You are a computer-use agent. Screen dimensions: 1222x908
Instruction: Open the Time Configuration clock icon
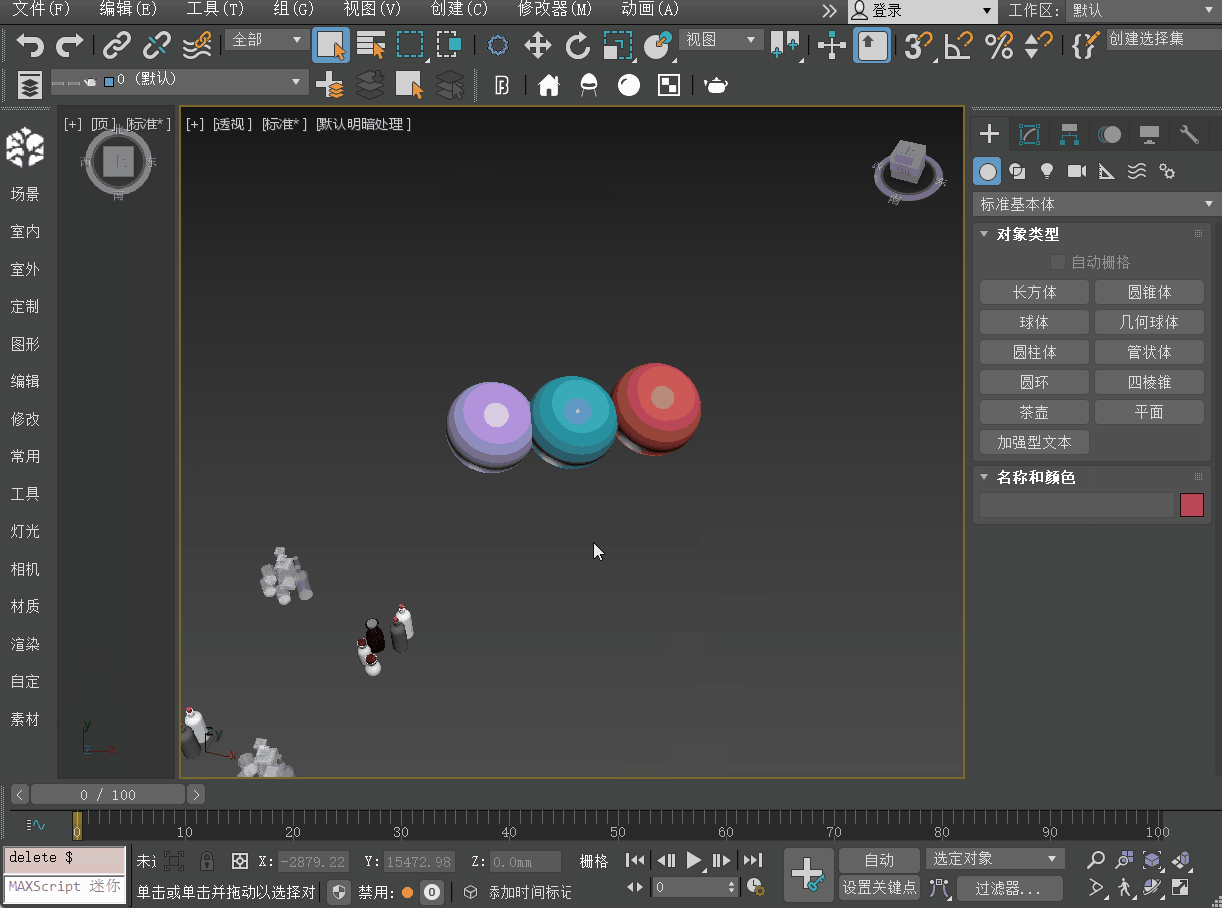point(755,887)
